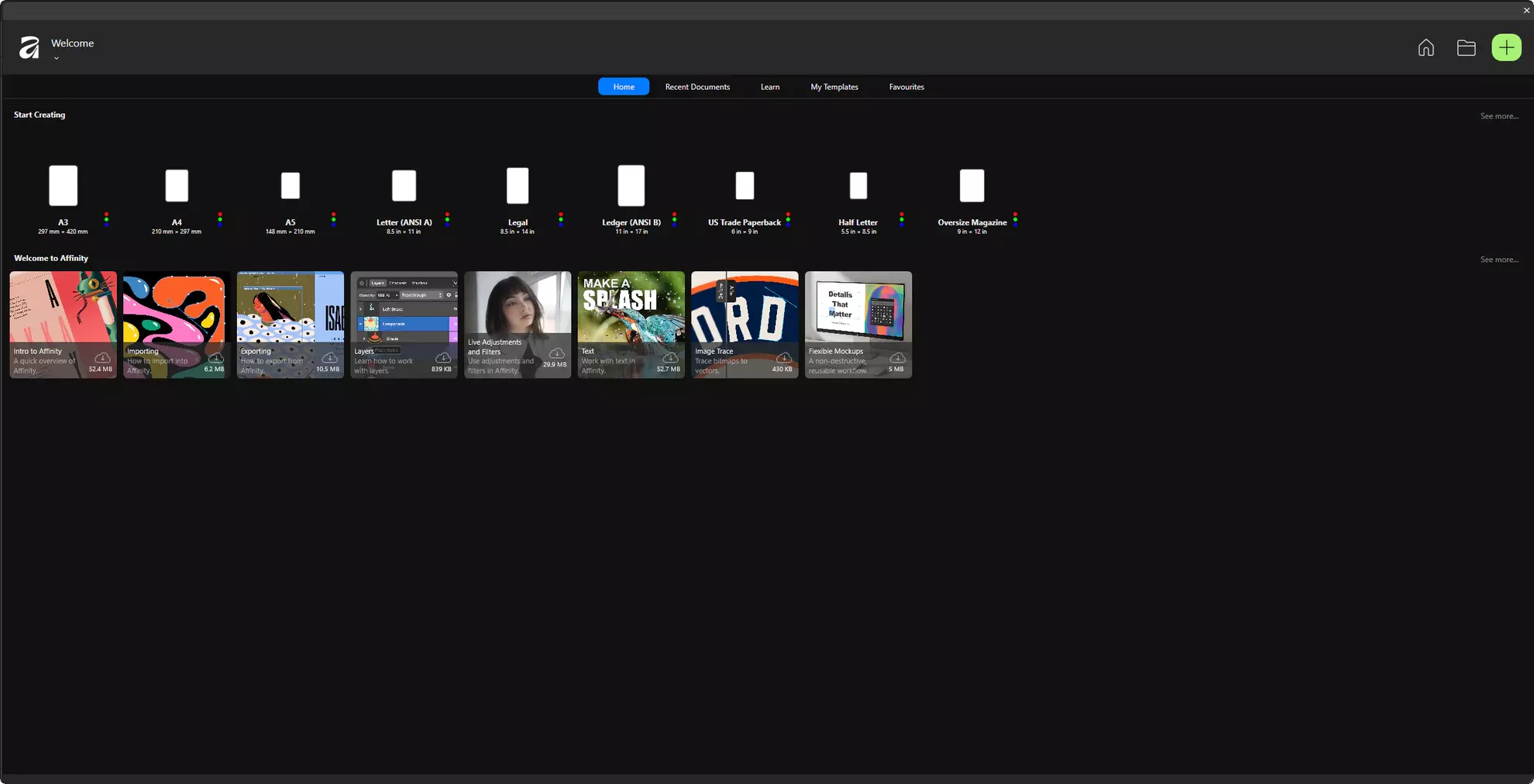Select the A4 page preset
This screenshot has width=1534, height=784.
[x=177, y=186]
